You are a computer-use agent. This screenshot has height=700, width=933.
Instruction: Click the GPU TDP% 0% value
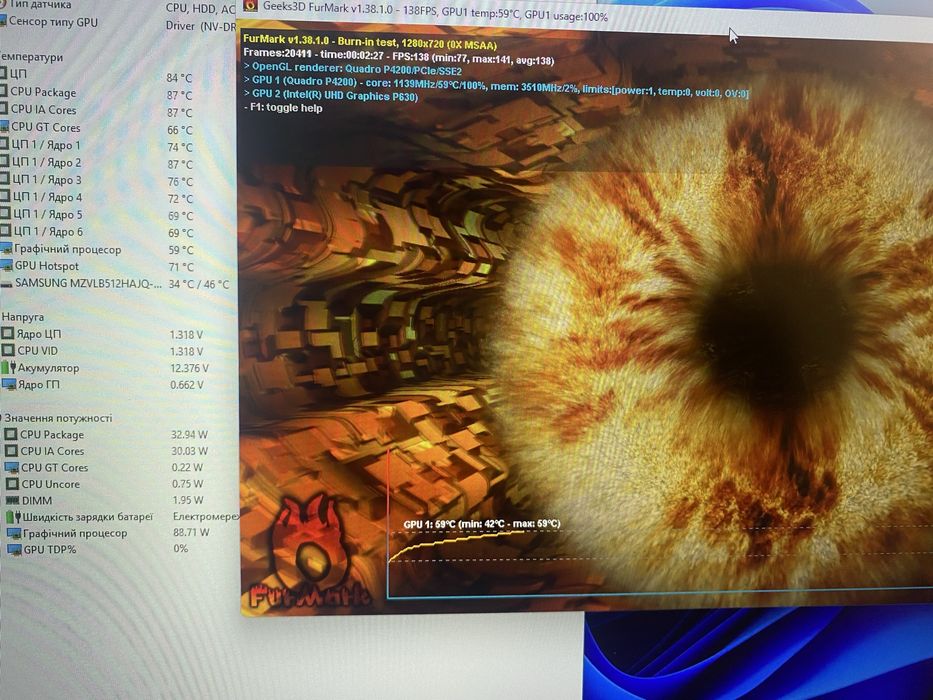(x=181, y=548)
